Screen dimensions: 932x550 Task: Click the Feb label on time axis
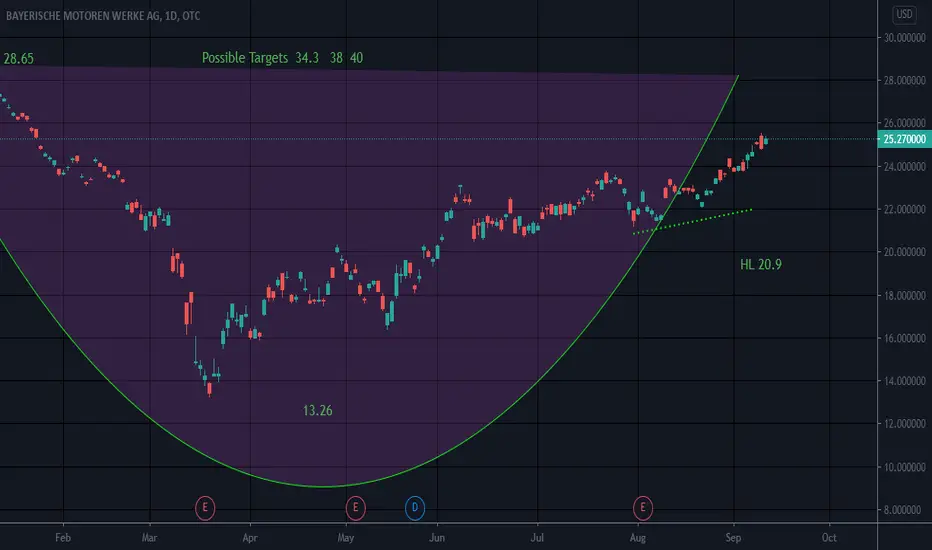tap(63, 538)
